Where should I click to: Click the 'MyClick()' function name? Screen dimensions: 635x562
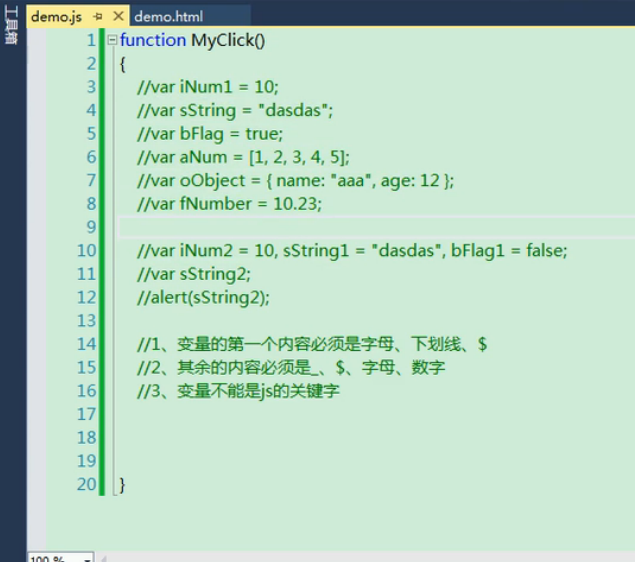228,41
